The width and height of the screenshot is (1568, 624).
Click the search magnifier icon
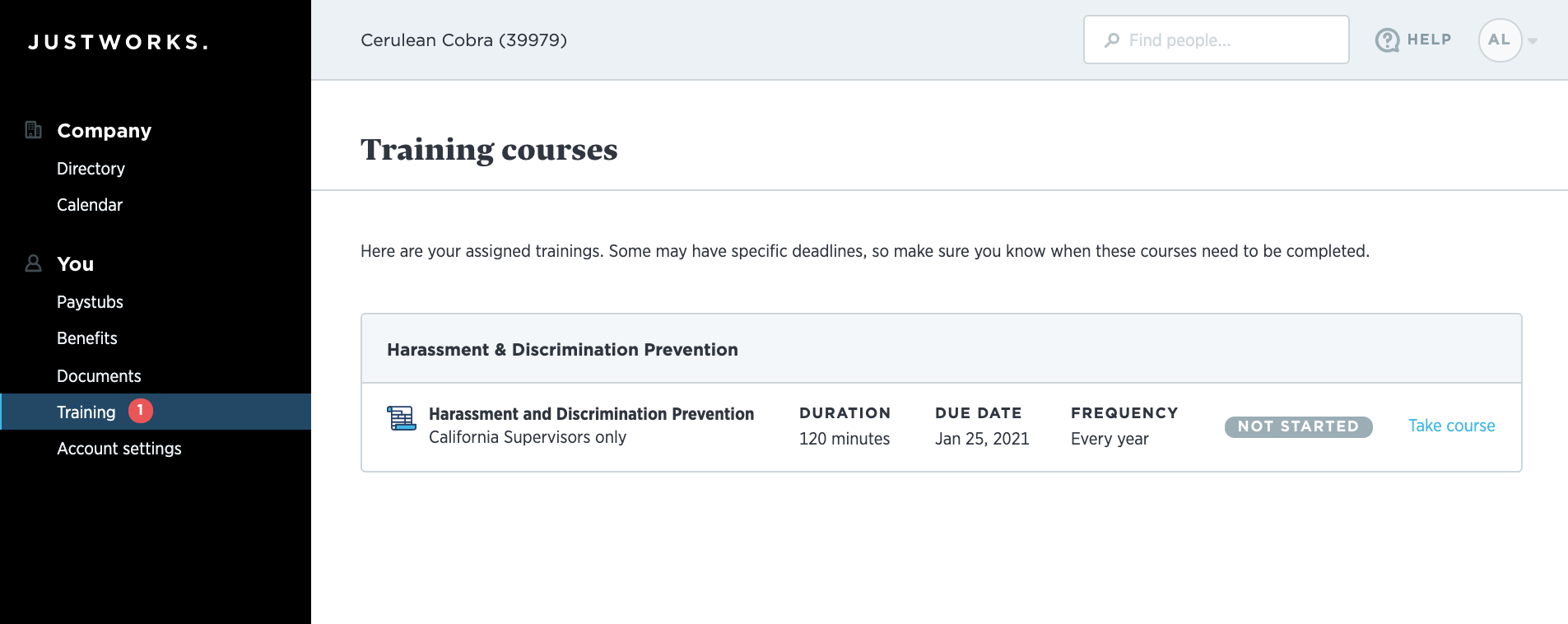(1112, 40)
